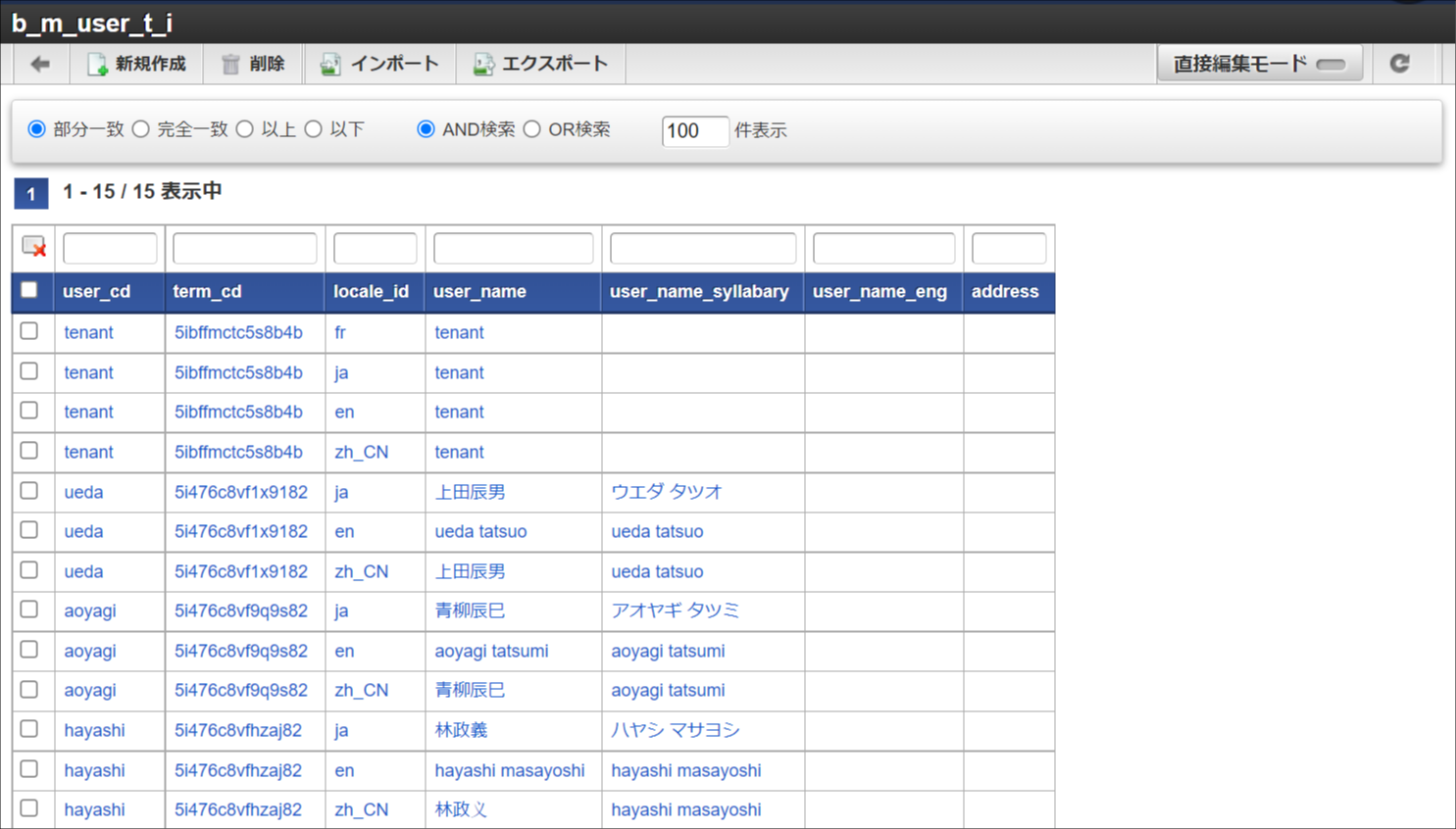
Task: Switch search mode to OR検索
Action: (x=531, y=128)
